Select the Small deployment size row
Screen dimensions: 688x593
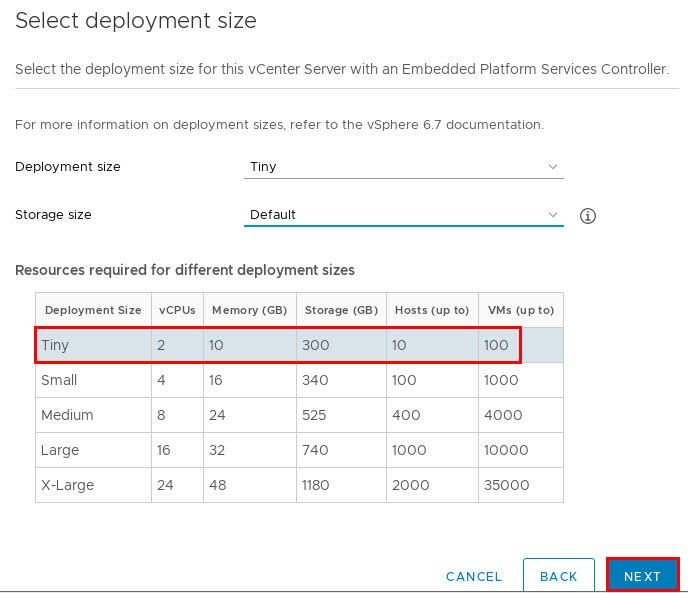coord(299,380)
